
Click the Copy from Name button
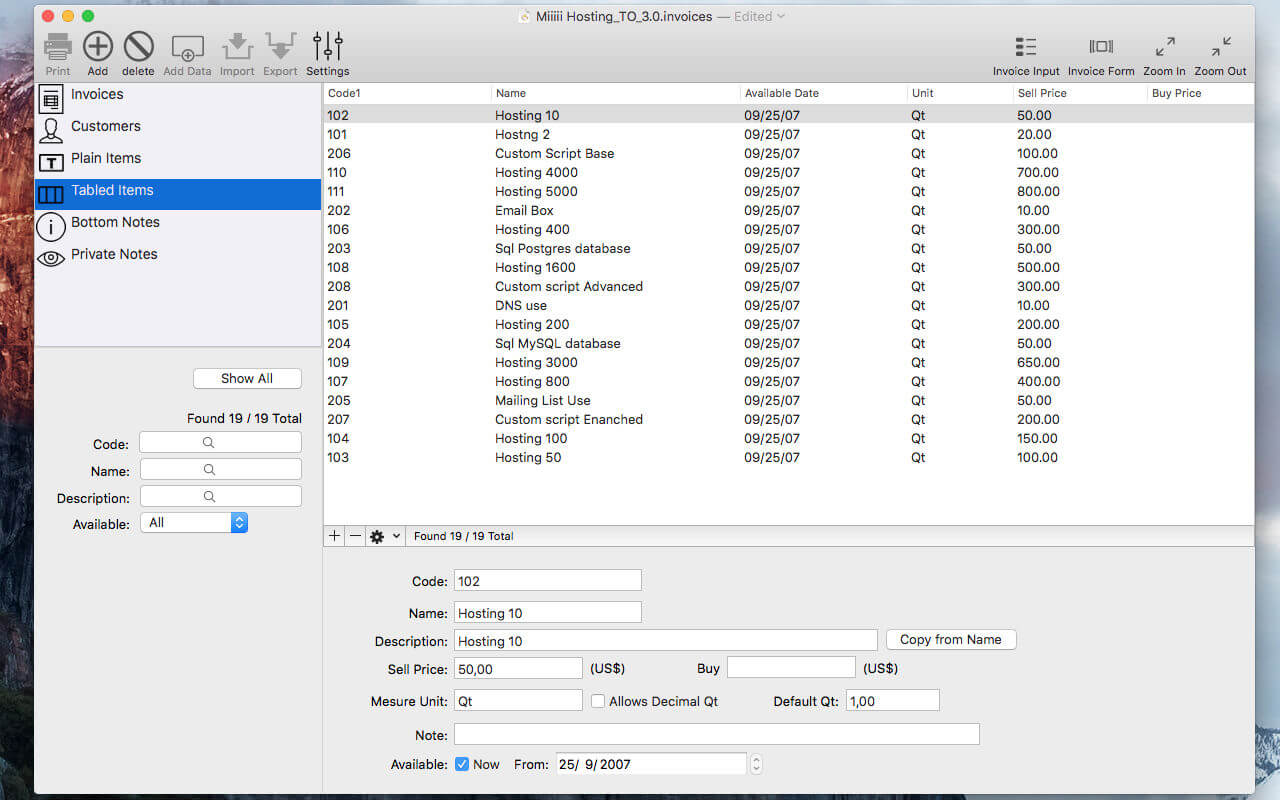tap(951, 639)
